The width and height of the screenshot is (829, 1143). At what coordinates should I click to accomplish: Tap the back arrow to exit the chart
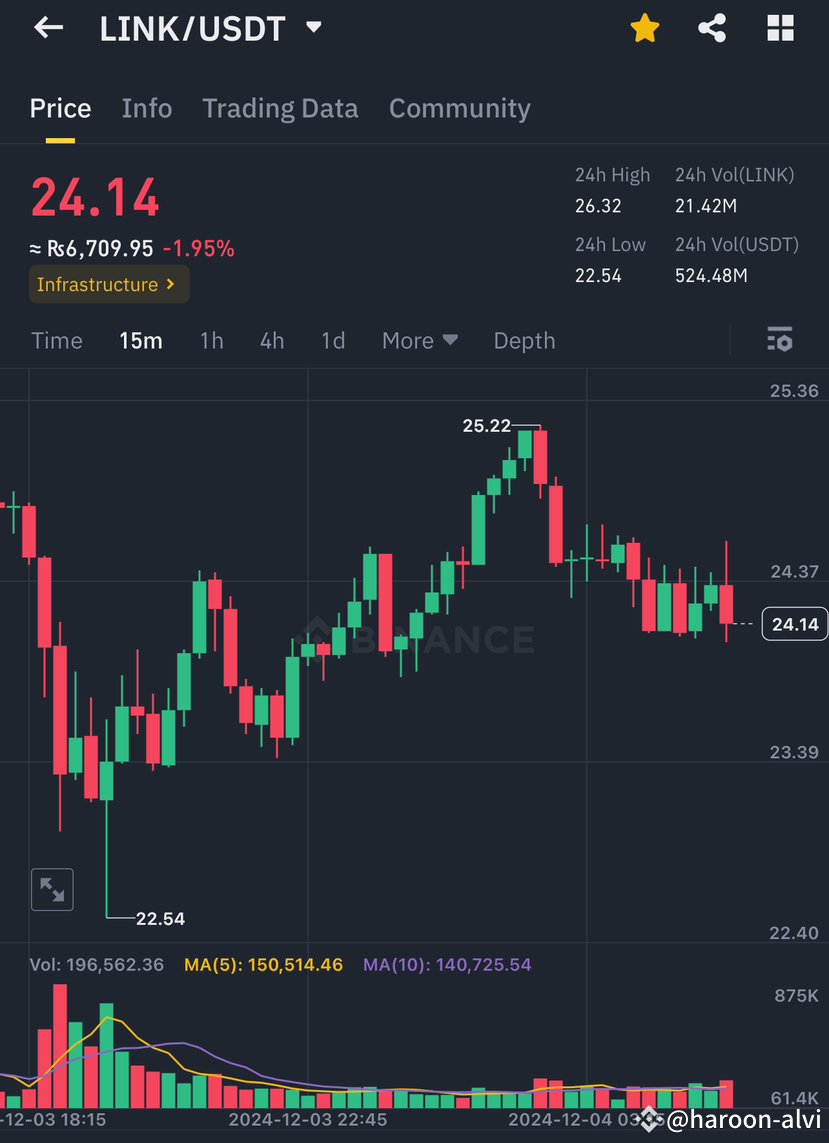(47, 28)
